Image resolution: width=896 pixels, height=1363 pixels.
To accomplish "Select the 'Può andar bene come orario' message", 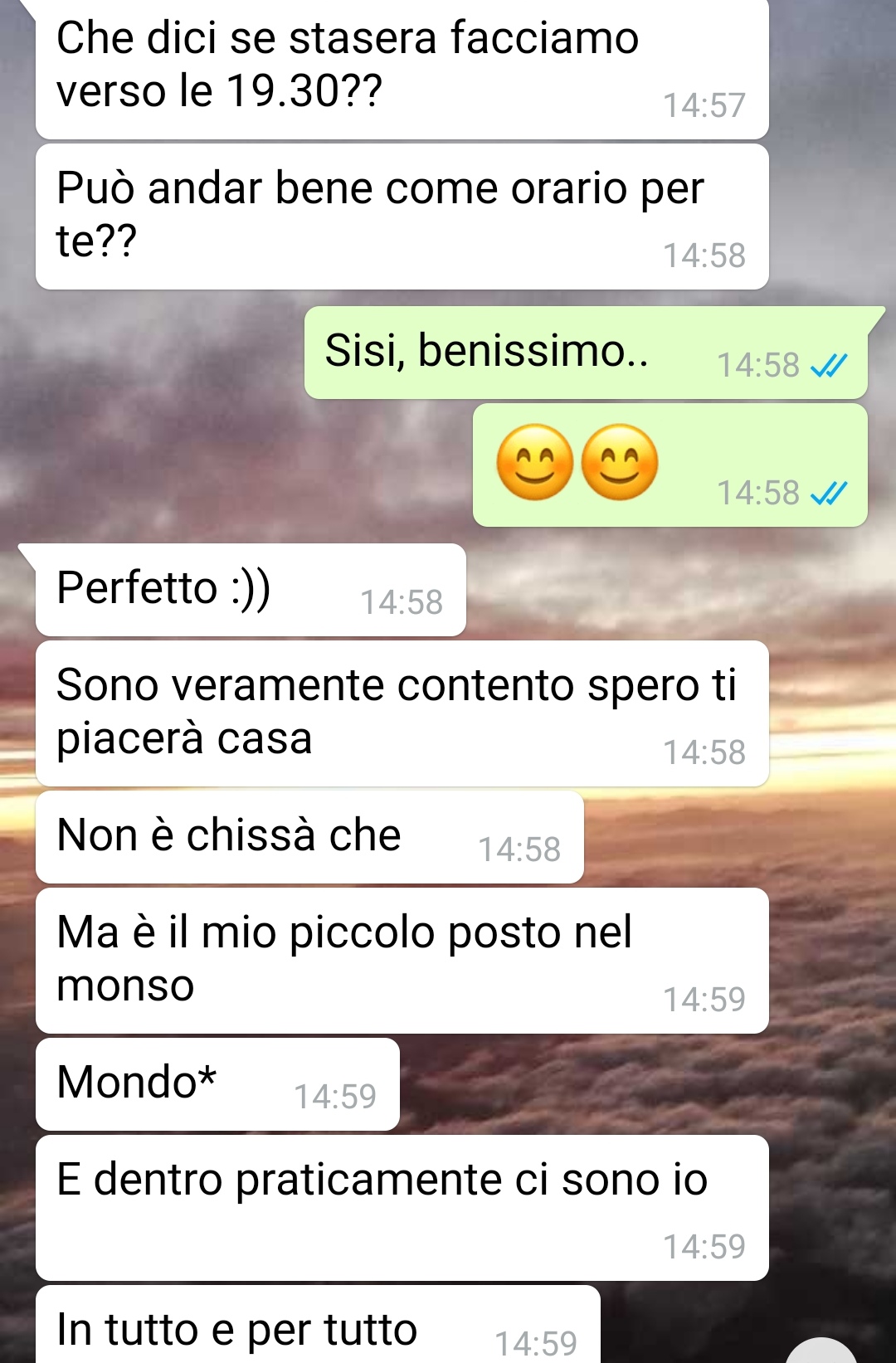I will 402,217.
